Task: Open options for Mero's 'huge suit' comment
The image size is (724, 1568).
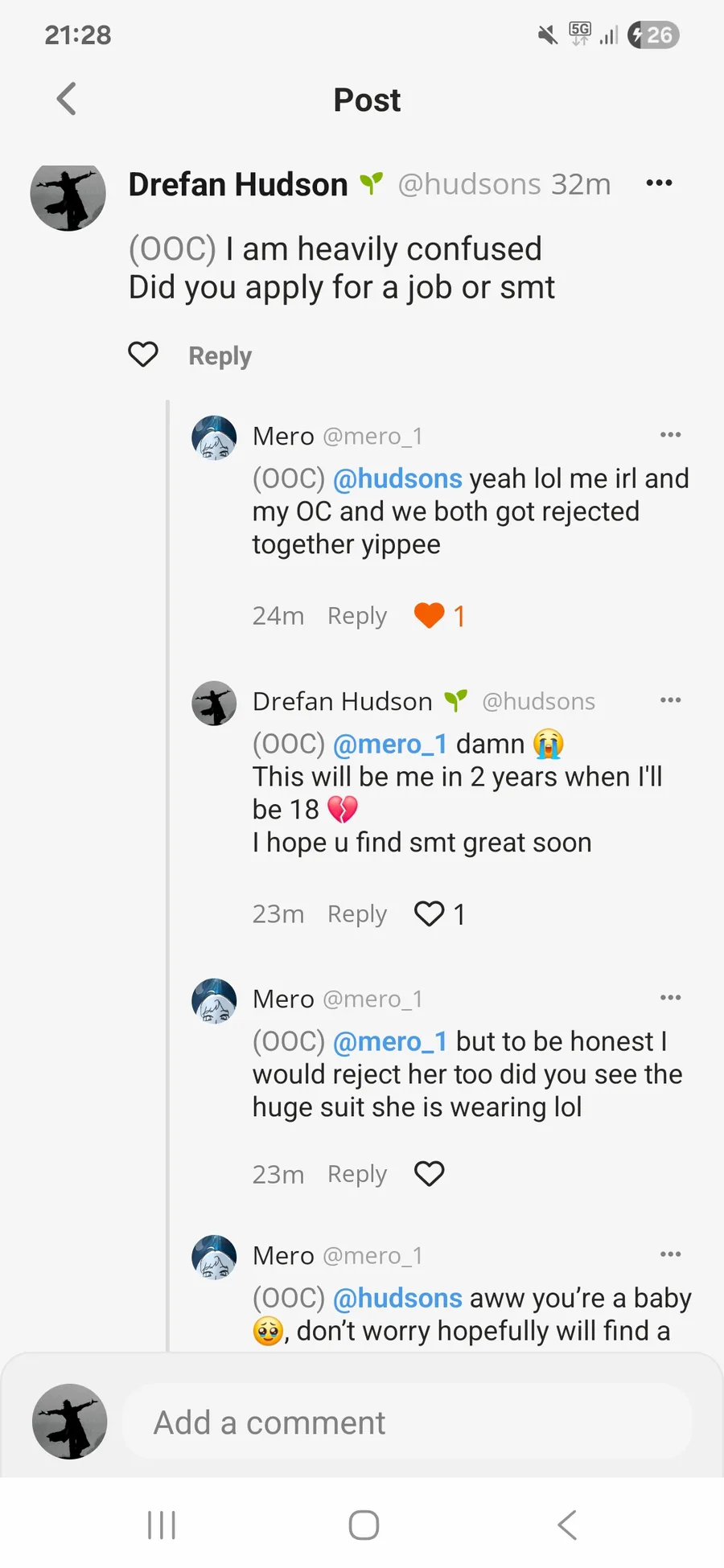Action: (x=670, y=998)
